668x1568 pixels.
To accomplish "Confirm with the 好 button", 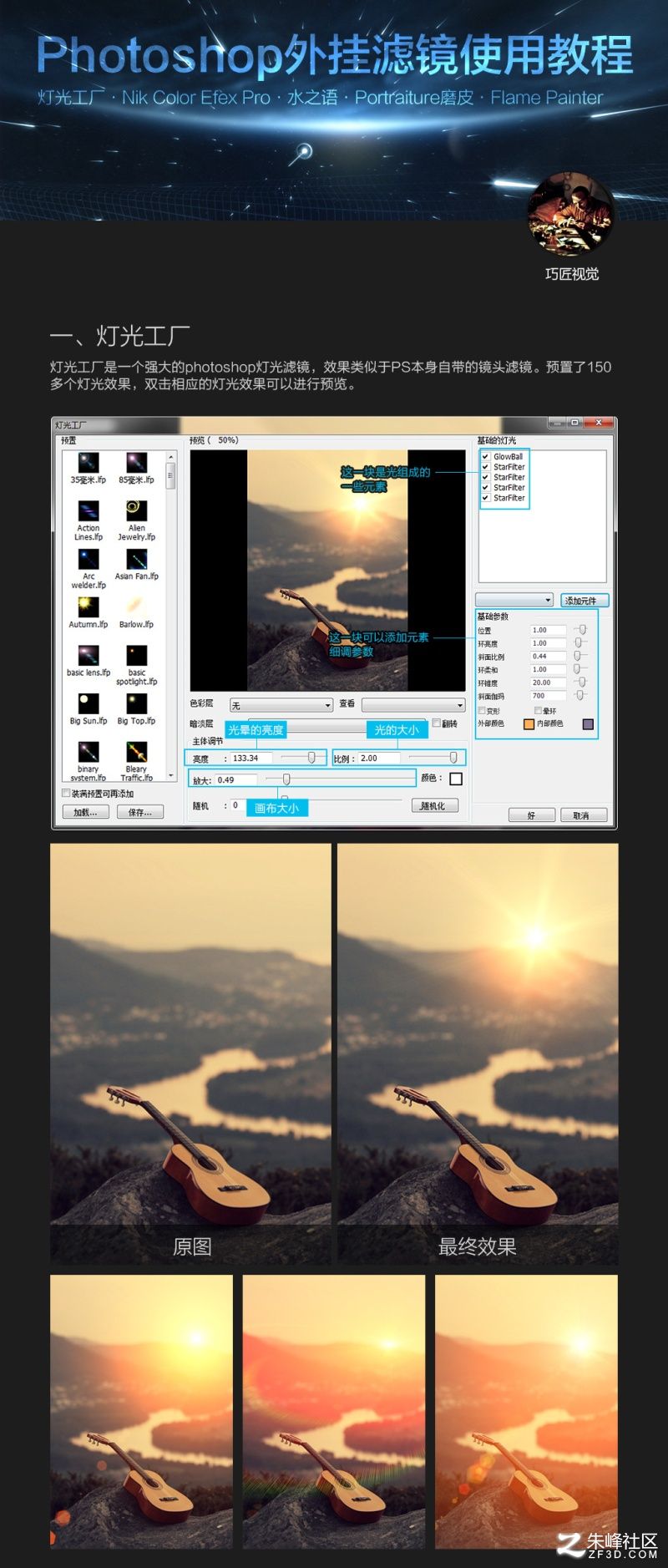I will pyautogui.click(x=532, y=815).
